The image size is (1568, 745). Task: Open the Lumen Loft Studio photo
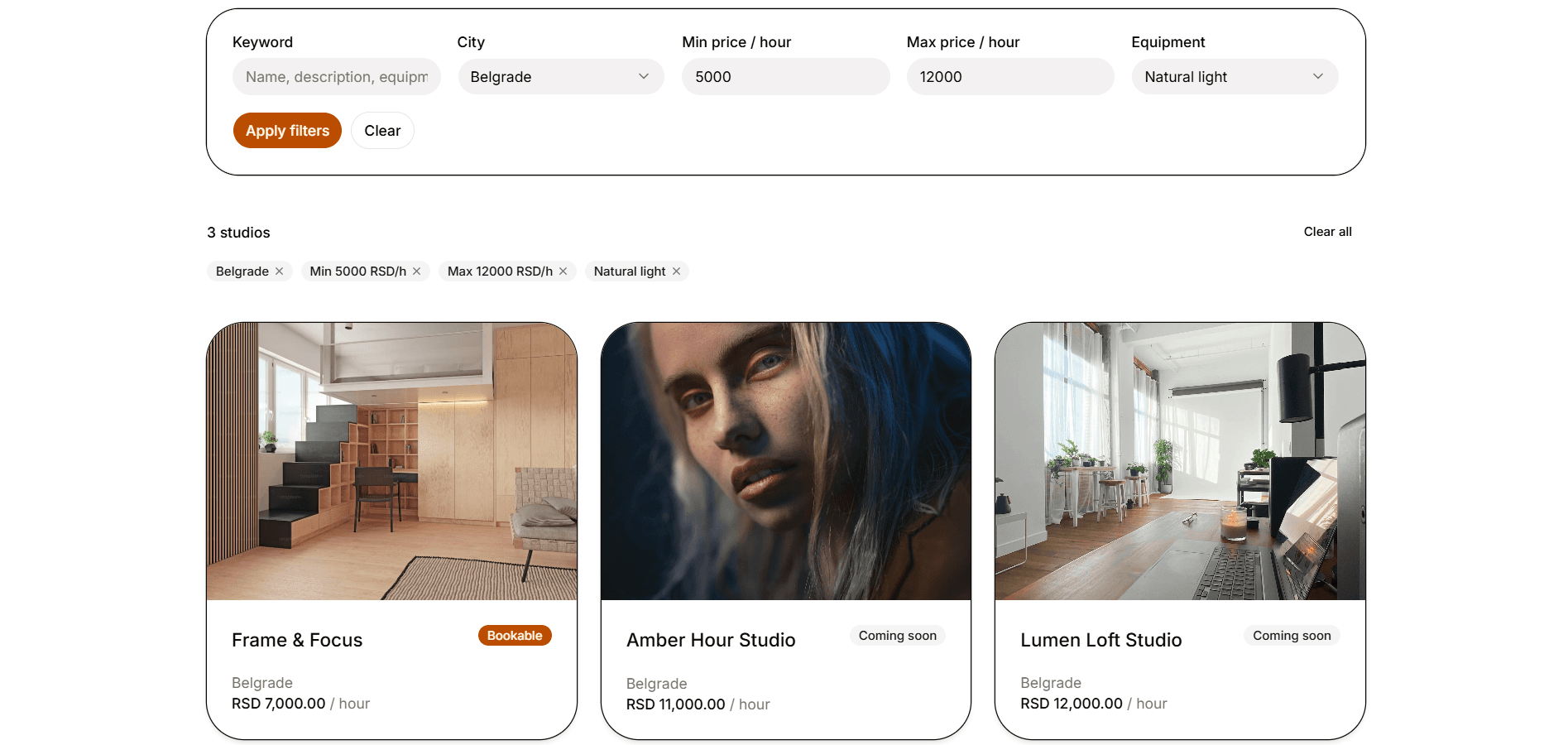[1180, 461]
